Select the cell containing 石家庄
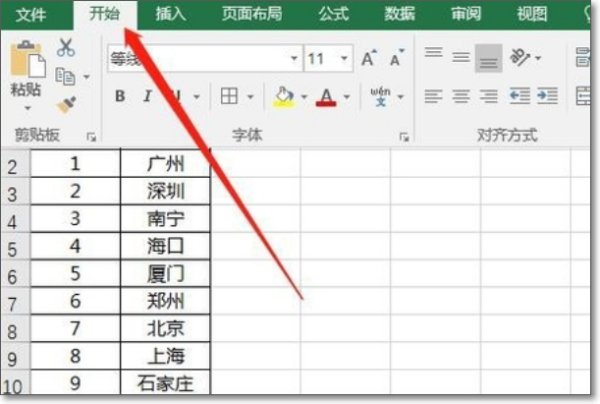Screen dimensions: 600x404 click(x=165, y=383)
